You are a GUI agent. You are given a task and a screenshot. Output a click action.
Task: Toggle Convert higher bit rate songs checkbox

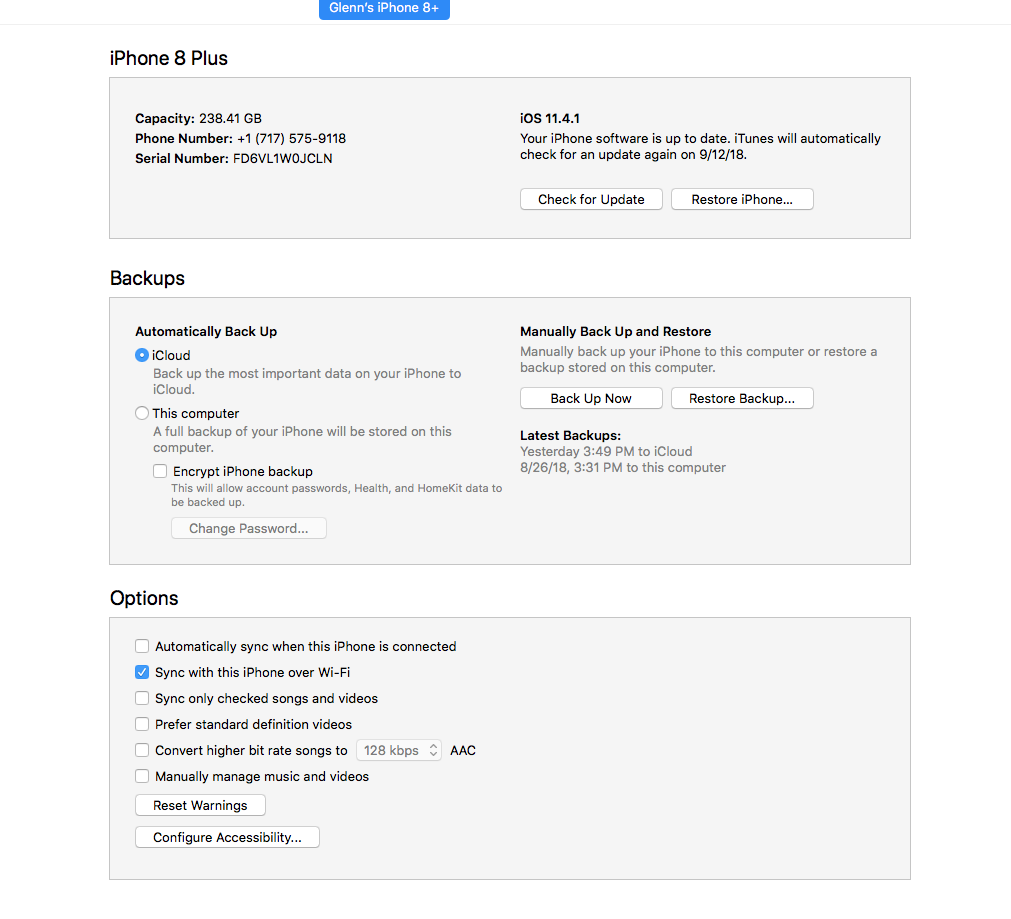[x=142, y=750]
